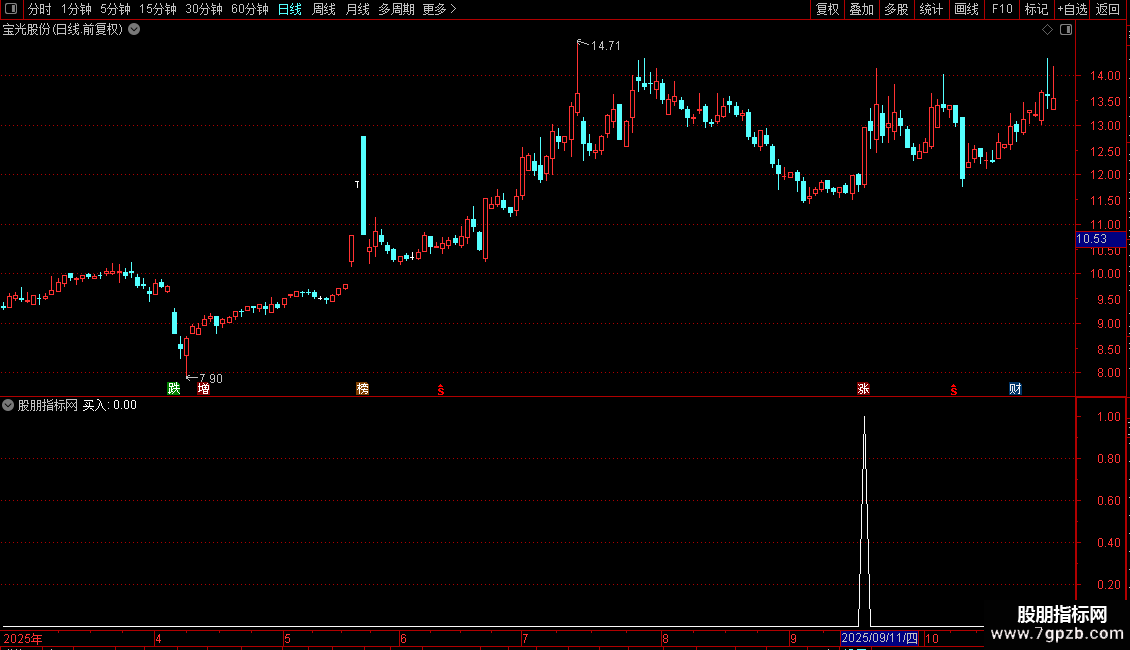1130x650 pixels.
Task: Click the blue 财 event marker
Action: coord(1015,388)
